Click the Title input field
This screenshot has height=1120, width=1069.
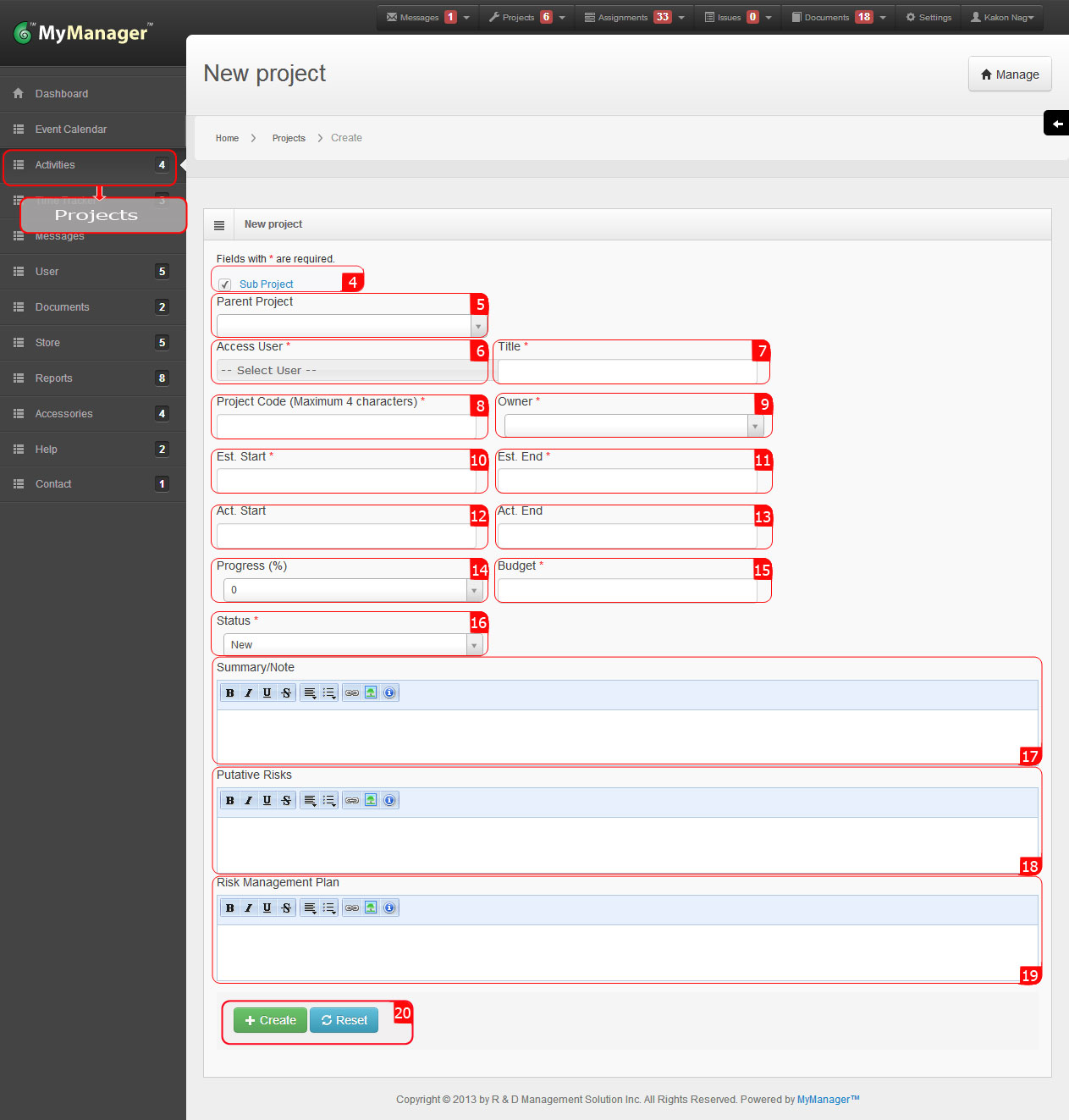(x=627, y=372)
